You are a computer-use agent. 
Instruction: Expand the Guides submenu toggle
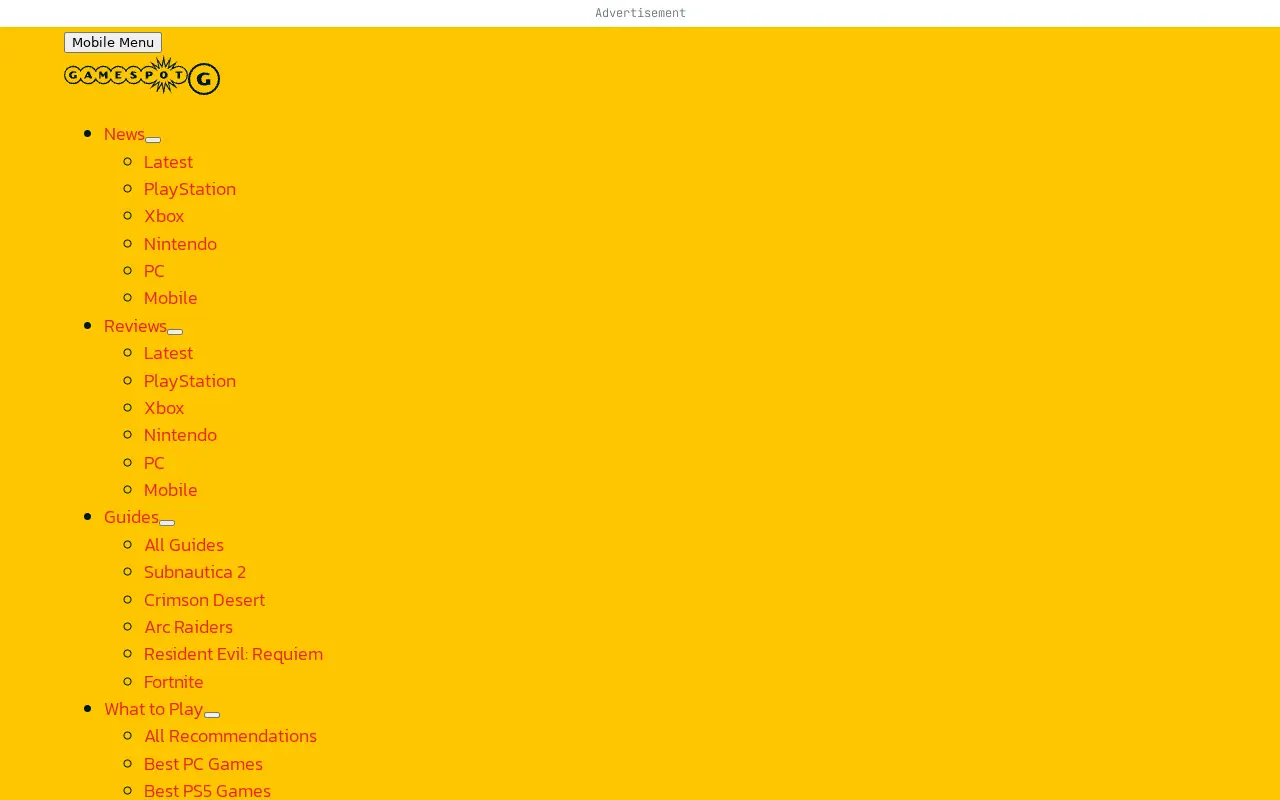click(x=167, y=522)
